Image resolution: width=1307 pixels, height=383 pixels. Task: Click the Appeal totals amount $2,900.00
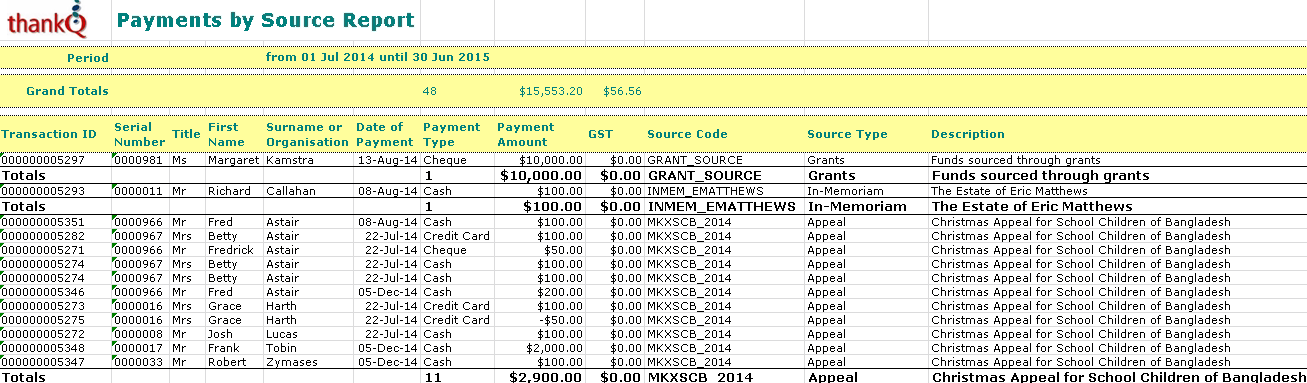point(545,377)
